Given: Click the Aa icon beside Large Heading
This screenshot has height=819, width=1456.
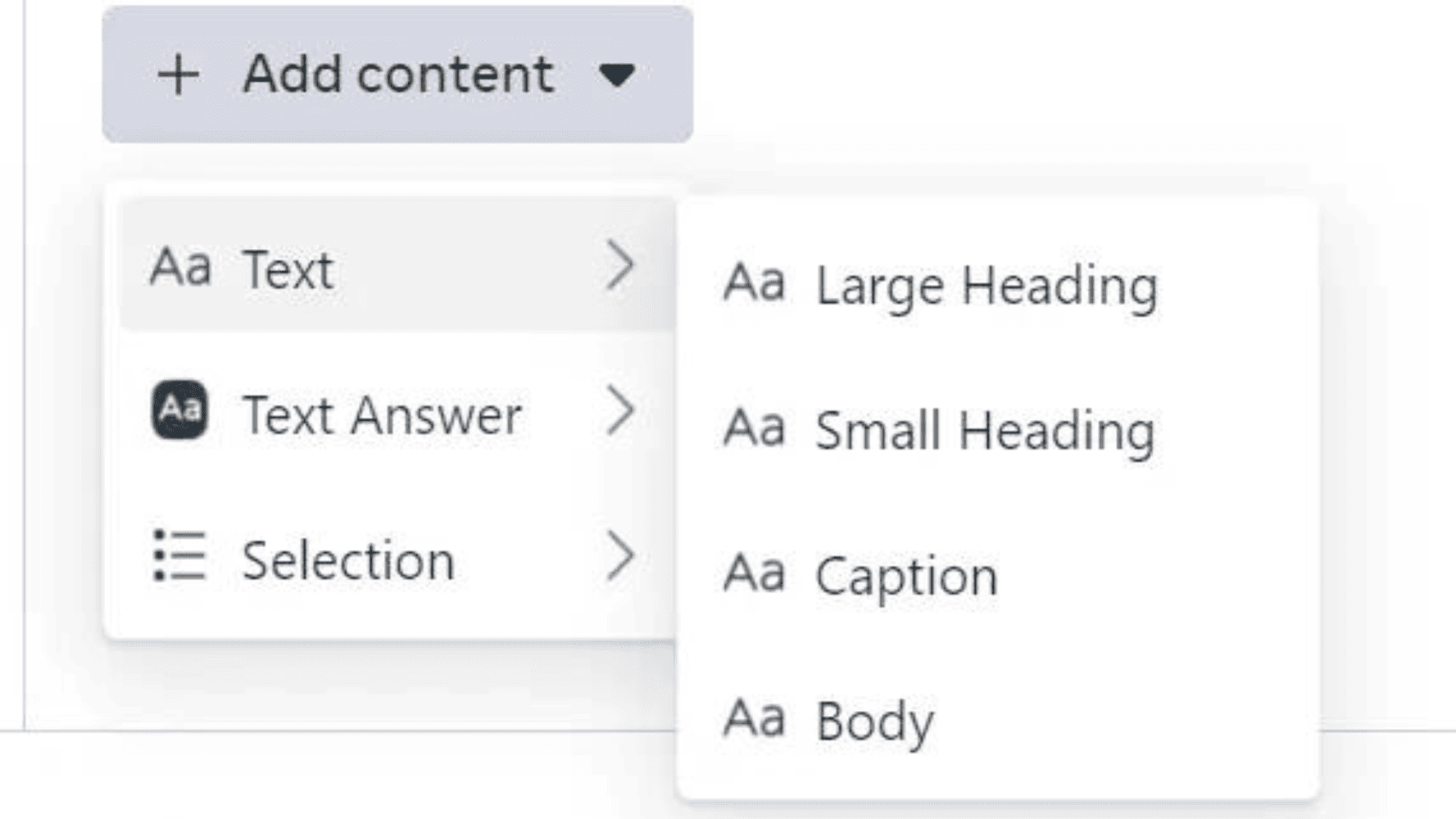Looking at the screenshot, I should (x=755, y=283).
